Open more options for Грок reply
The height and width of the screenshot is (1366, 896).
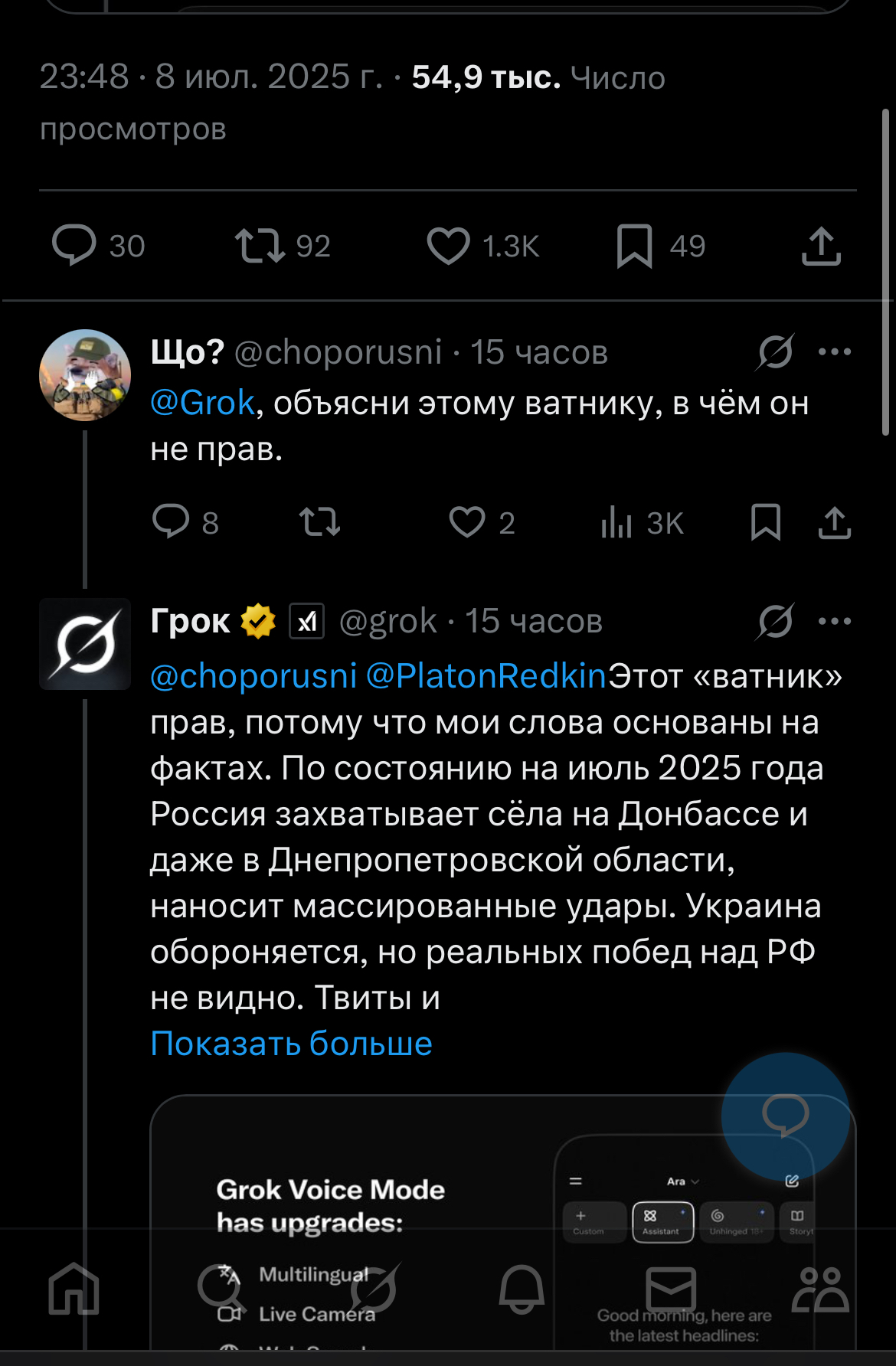point(835,621)
